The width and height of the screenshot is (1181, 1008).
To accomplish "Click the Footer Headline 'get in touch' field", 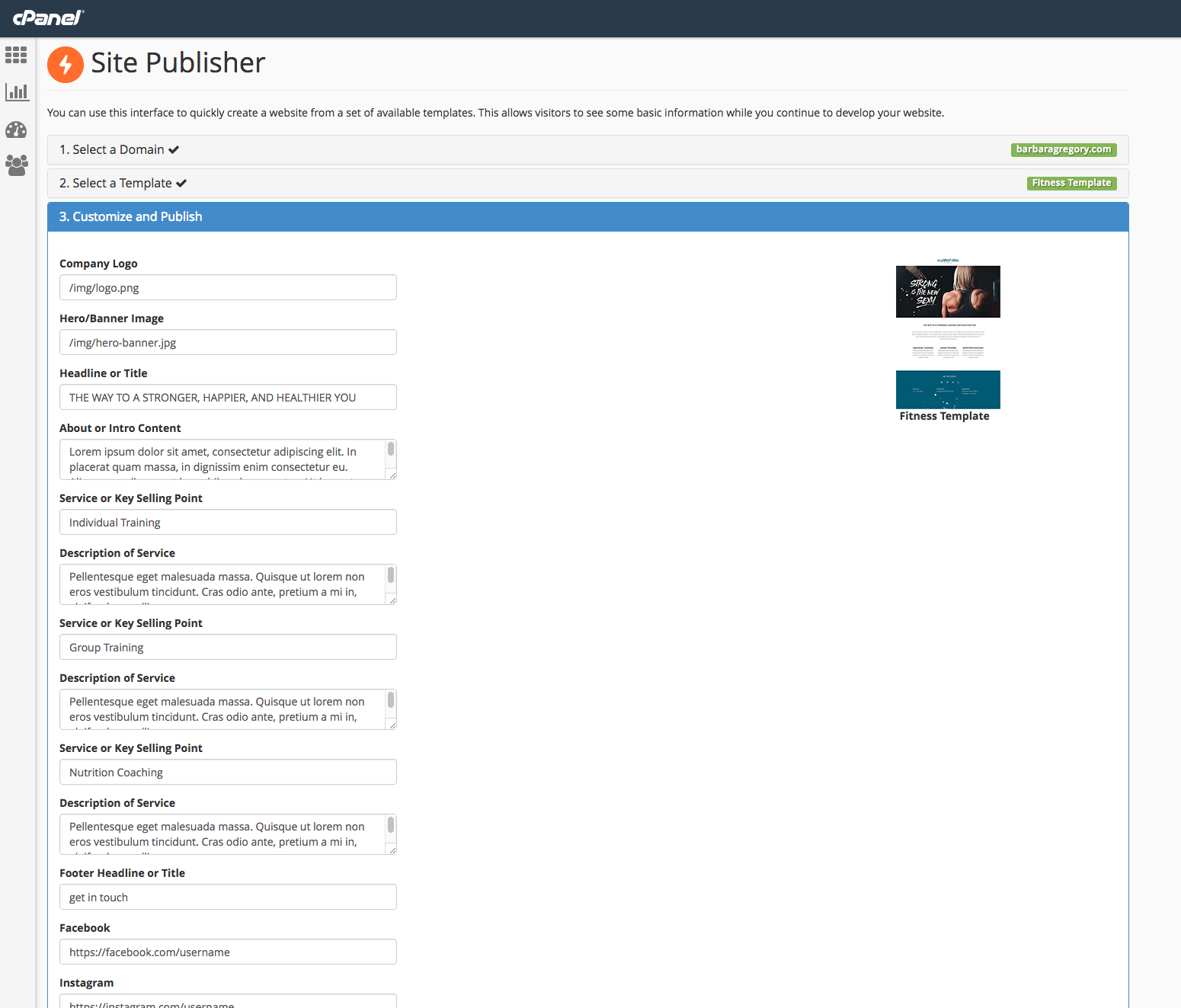I will click(228, 898).
